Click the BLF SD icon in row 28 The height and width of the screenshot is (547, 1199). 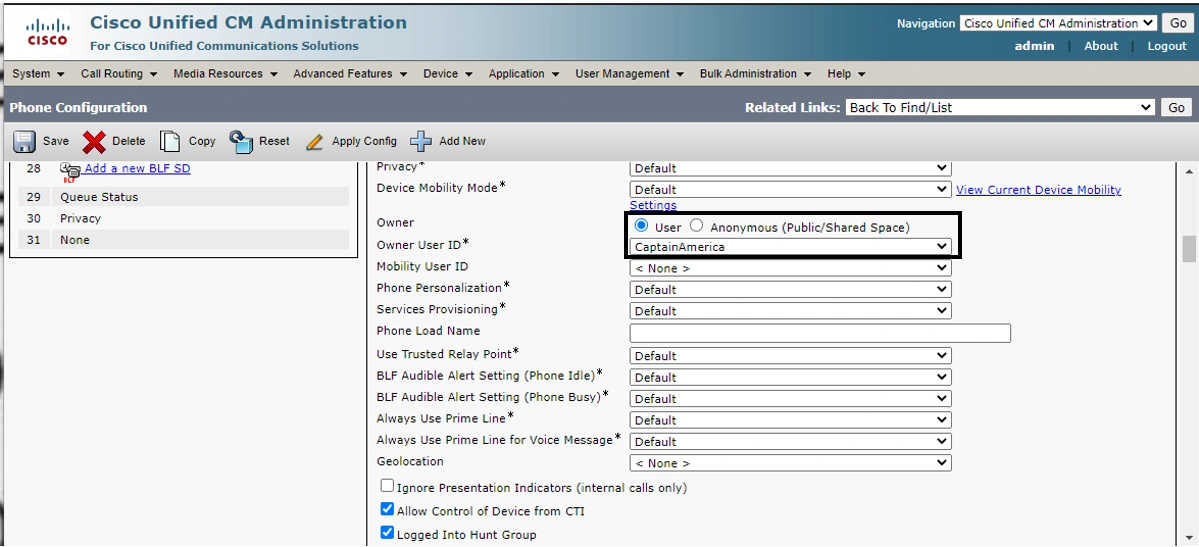tap(70, 172)
